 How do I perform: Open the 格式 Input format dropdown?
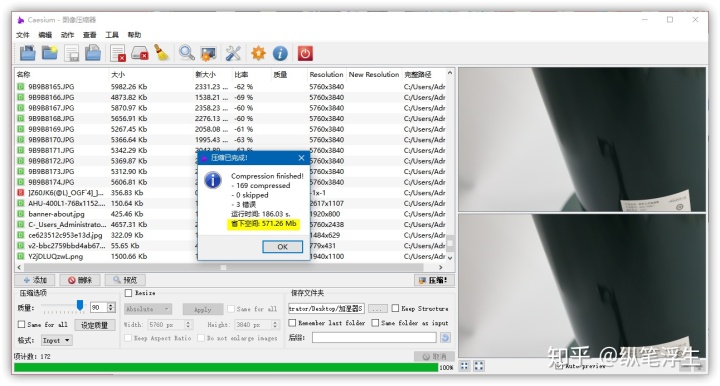56,341
